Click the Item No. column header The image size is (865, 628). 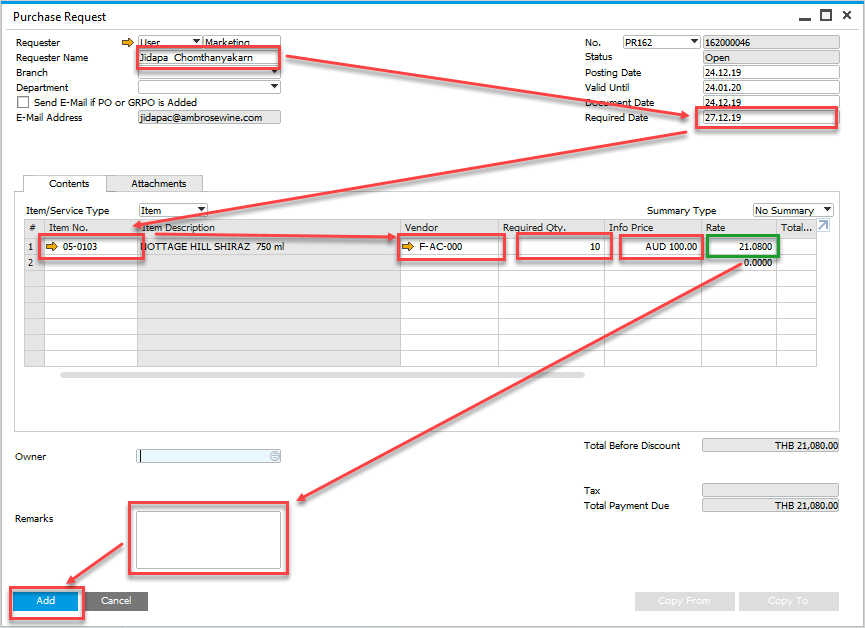[x=90, y=227]
